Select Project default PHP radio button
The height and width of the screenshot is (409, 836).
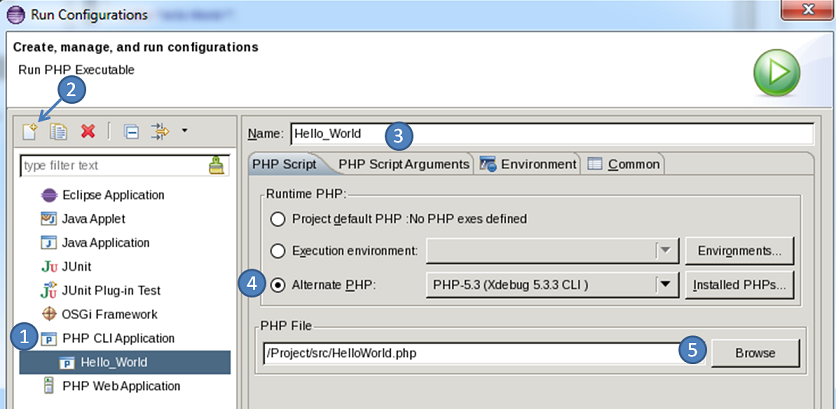[x=278, y=219]
